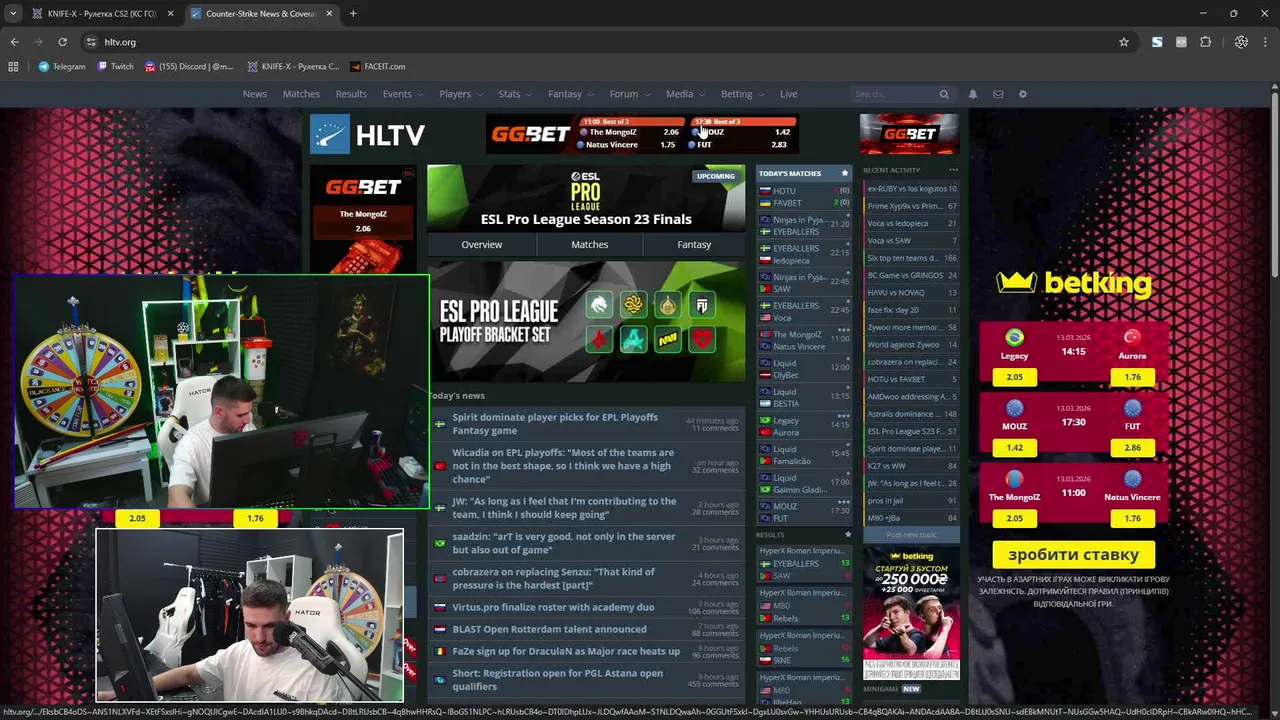Open the HLTV settings gear
The height and width of the screenshot is (720, 1280).
coord(1022,94)
